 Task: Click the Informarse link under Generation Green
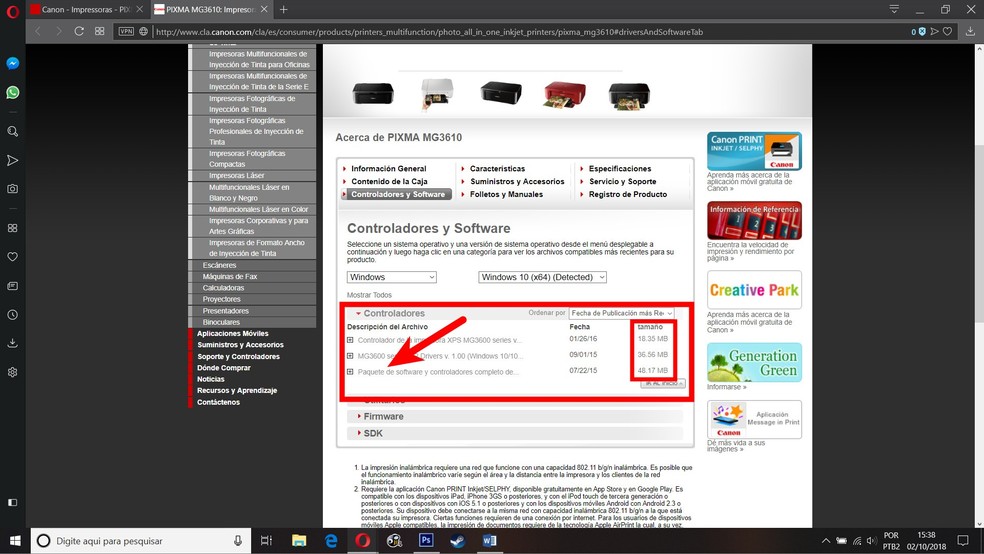(x=727, y=387)
